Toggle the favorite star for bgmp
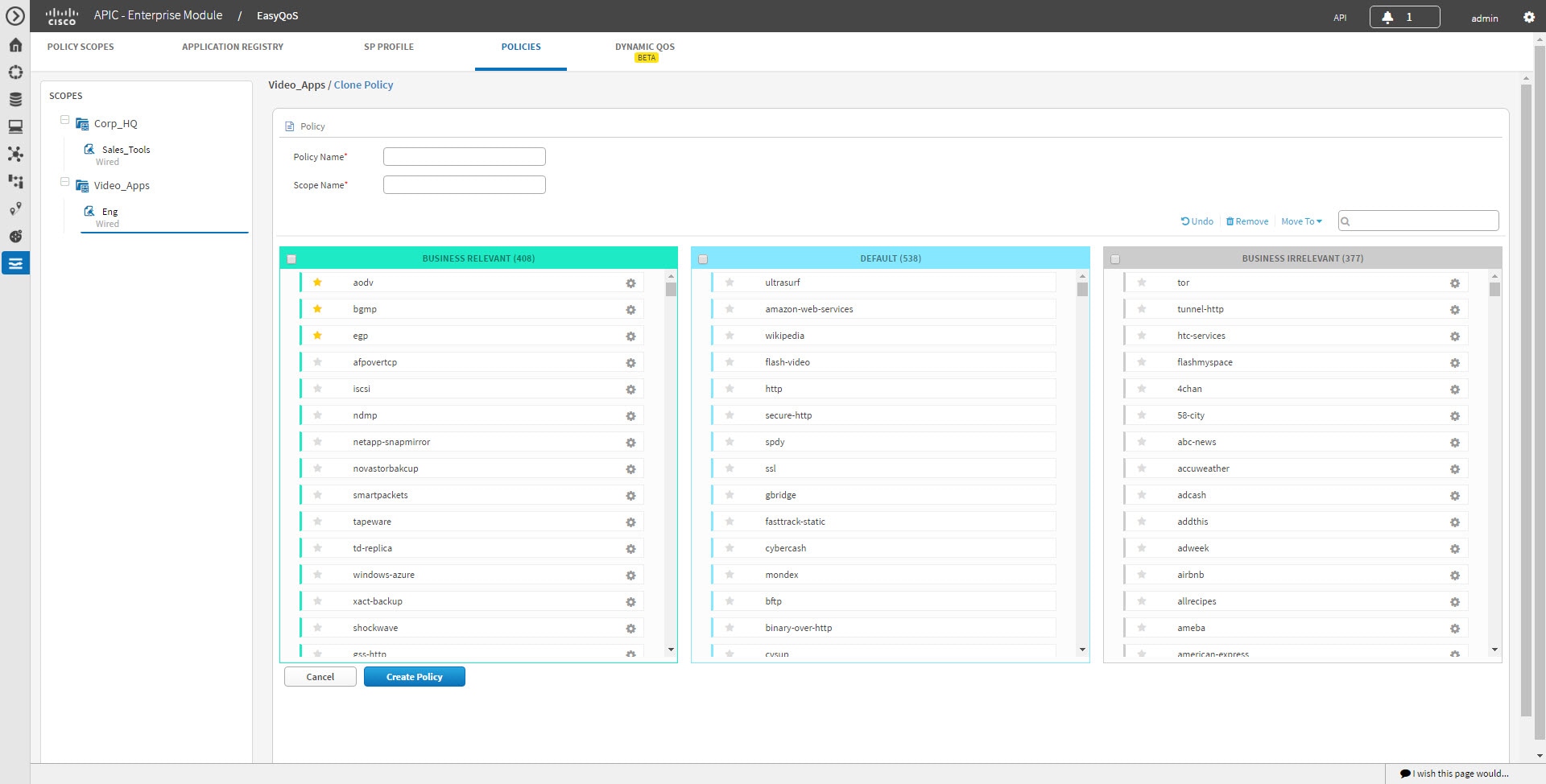The image size is (1546, 784). coord(317,308)
